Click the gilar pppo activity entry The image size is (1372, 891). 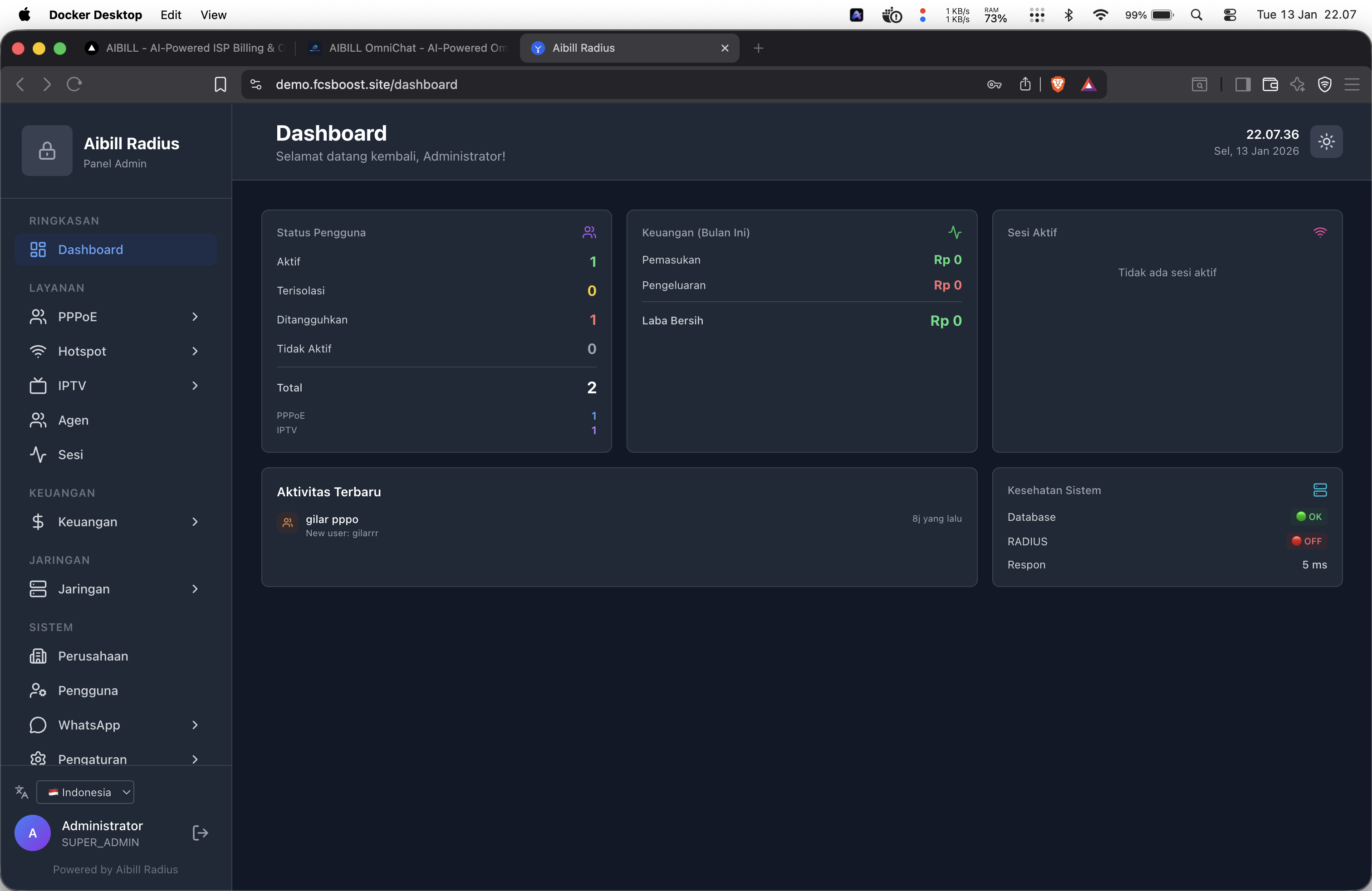click(x=332, y=519)
